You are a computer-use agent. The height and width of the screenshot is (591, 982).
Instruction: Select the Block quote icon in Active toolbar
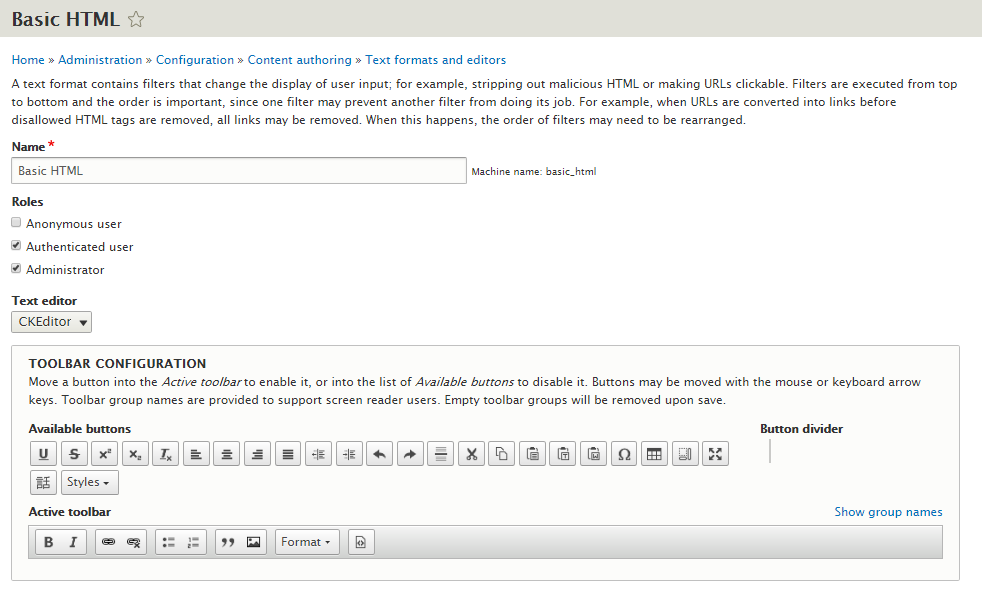pyautogui.click(x=228, y=542)
